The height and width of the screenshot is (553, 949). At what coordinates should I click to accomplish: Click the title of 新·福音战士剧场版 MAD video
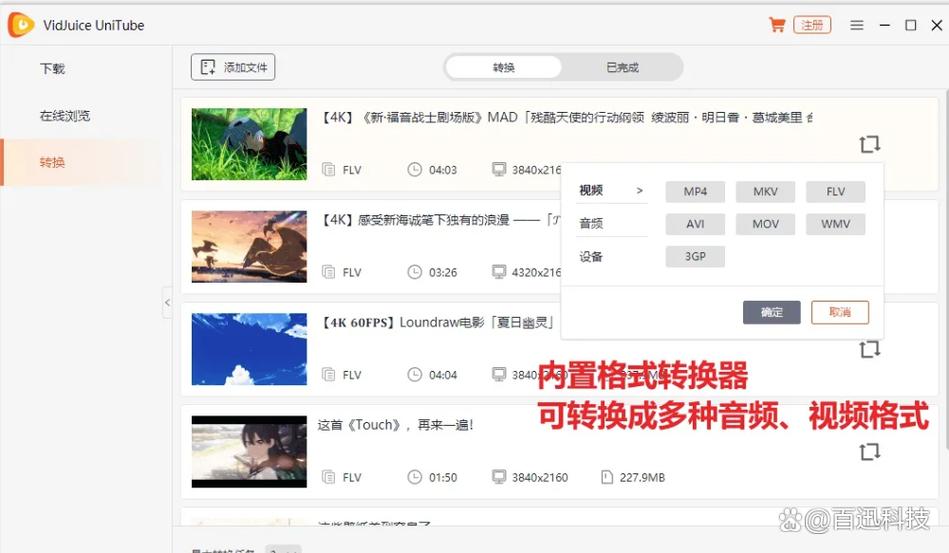point(566,117)
